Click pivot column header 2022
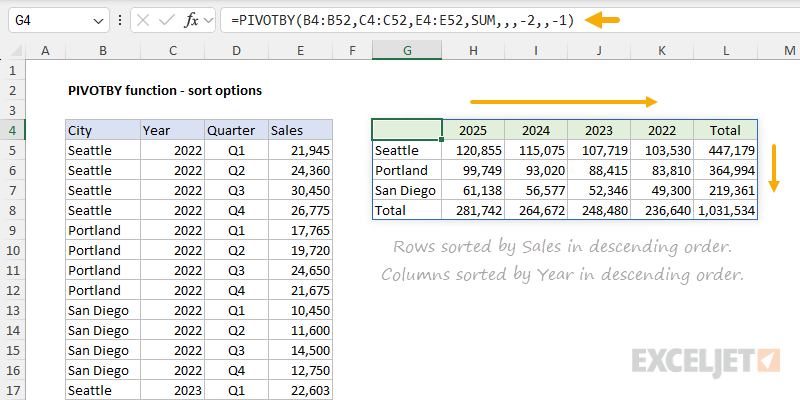800x400 pixels. pos(662,130)
